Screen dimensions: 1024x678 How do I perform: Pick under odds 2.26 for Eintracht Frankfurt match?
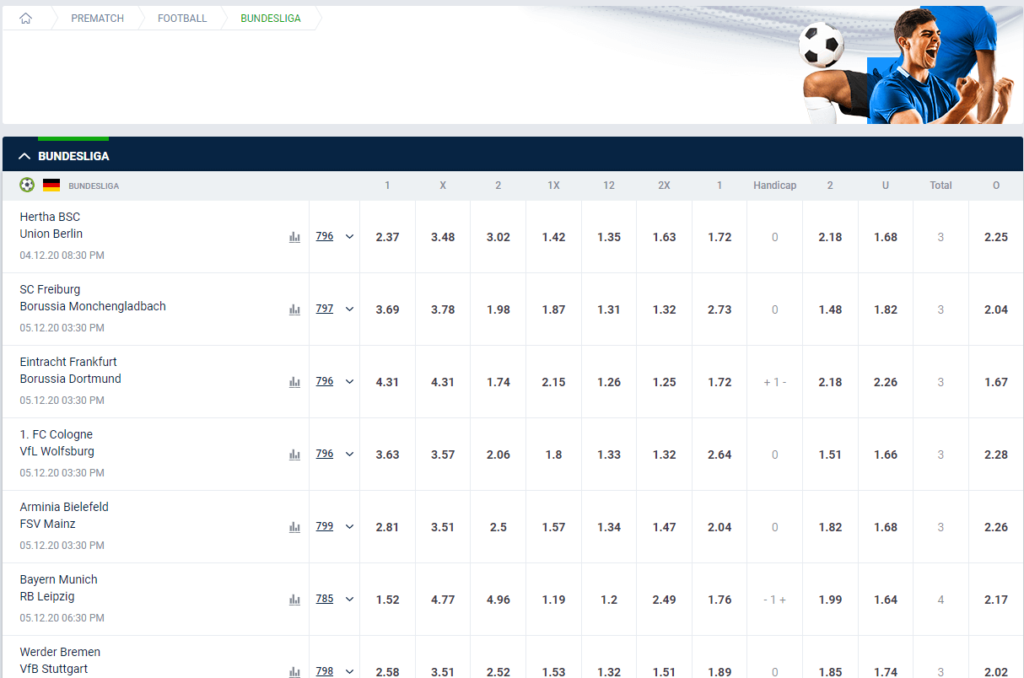(886, 381)
